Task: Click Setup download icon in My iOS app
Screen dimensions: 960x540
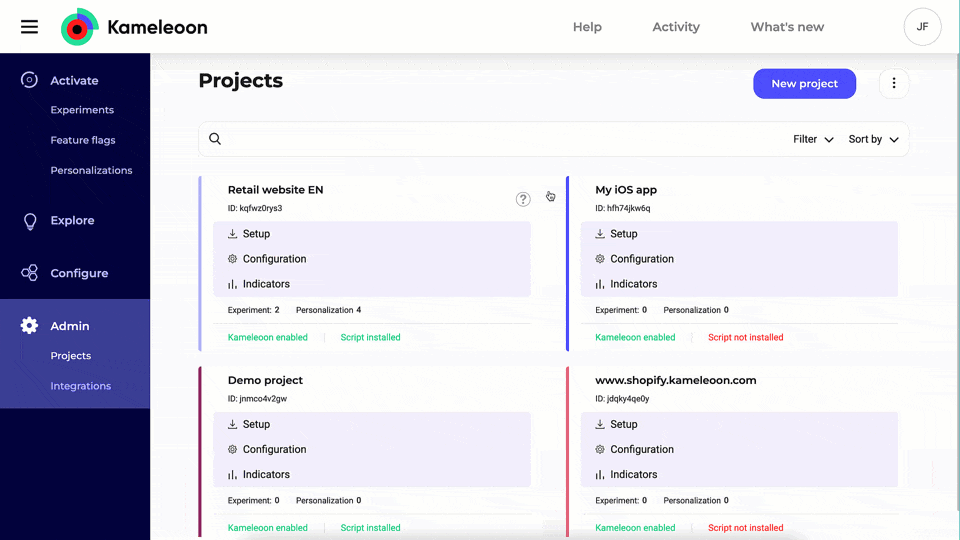Action: point(600,234)
